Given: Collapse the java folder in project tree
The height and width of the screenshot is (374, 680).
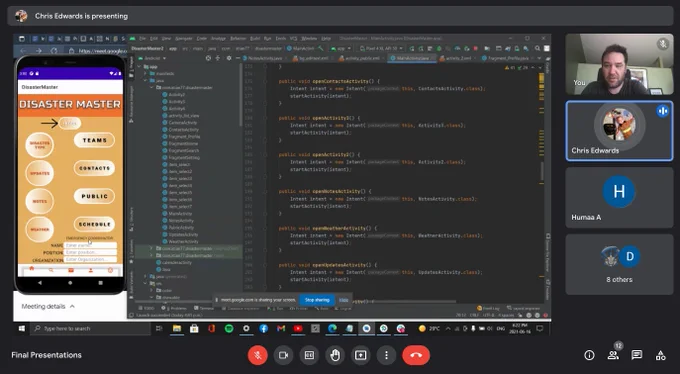Looking at the screenshot, I should point(146,81).
